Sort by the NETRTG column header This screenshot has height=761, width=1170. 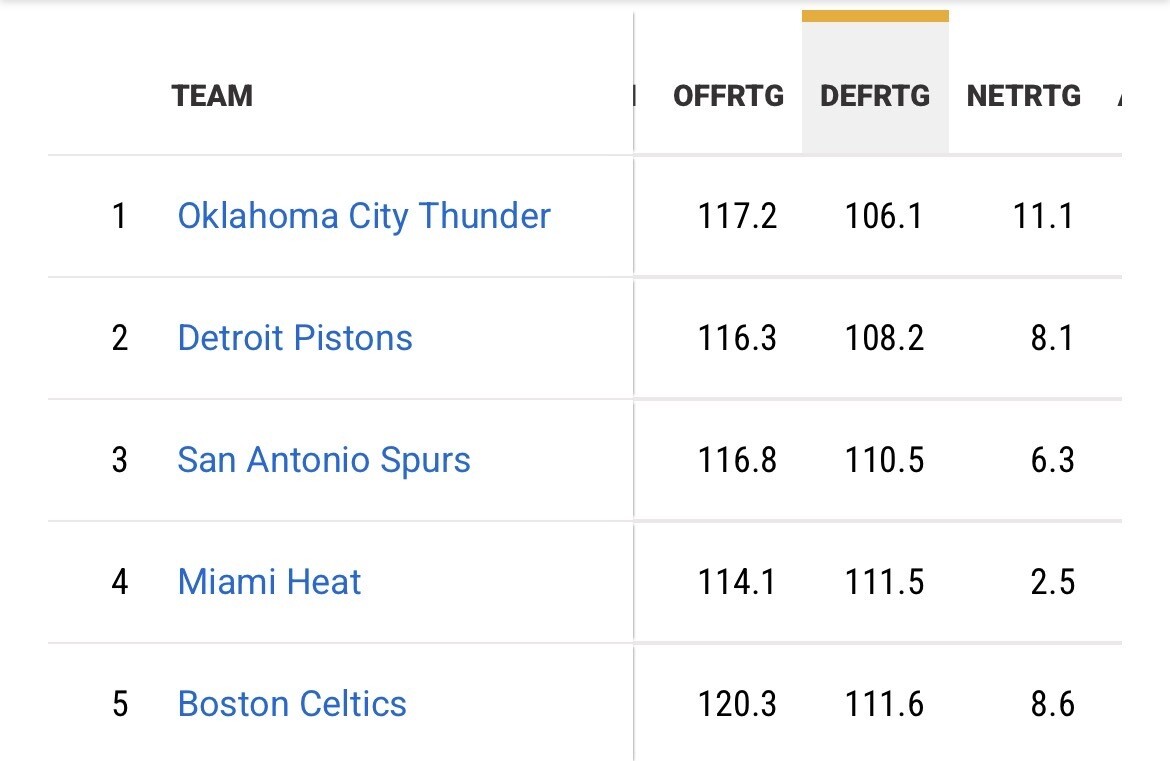1023,96
